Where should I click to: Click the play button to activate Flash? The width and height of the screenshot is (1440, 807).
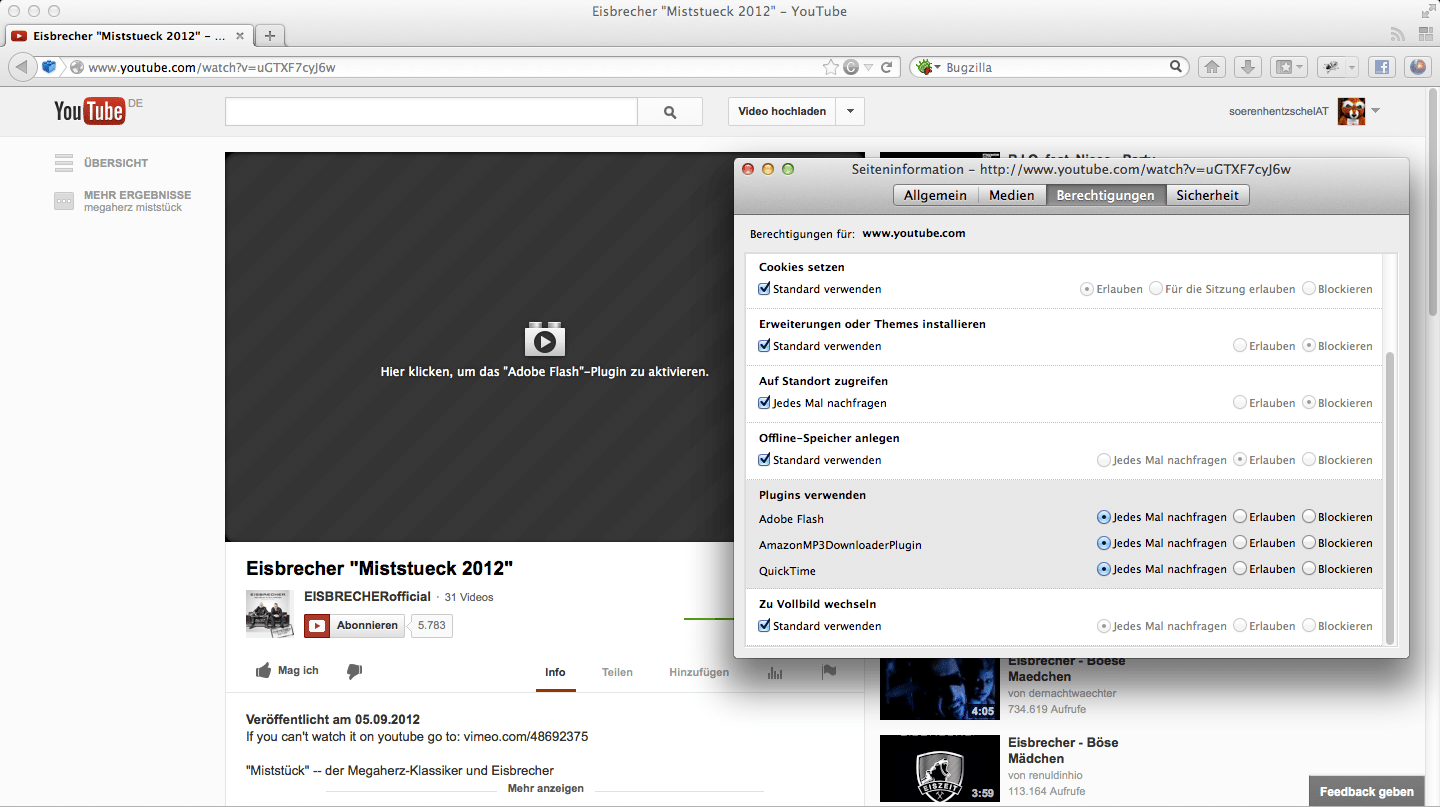[544, 341]
